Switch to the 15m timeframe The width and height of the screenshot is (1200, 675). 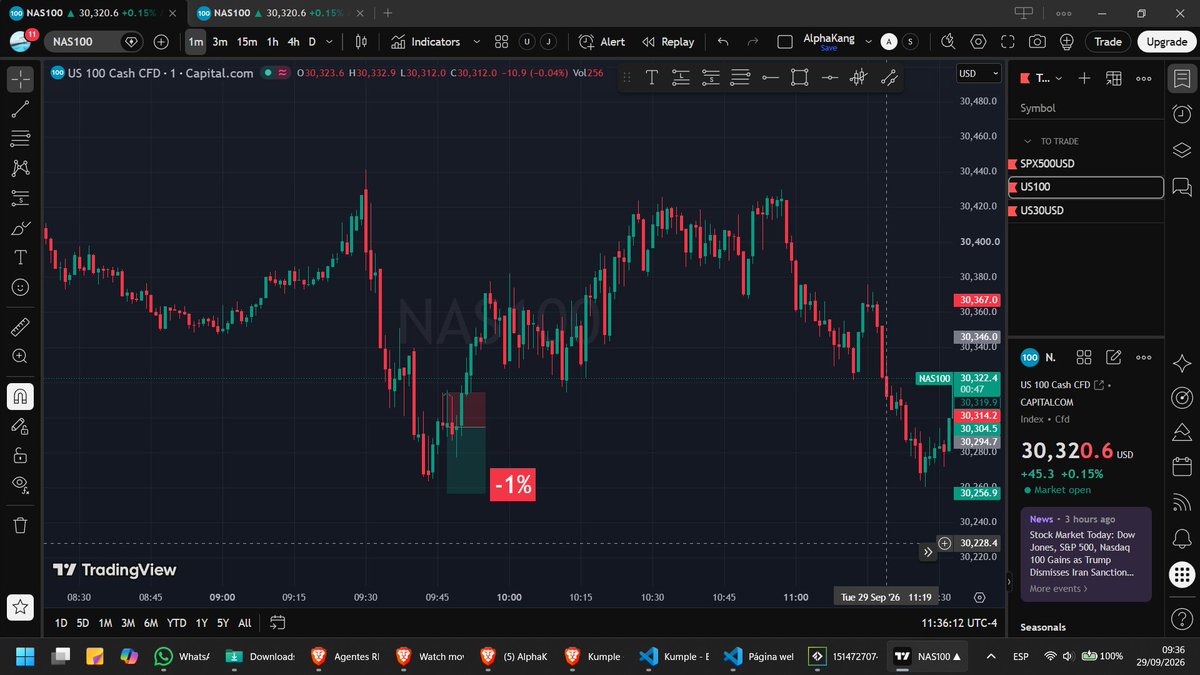tap(247, 42)
